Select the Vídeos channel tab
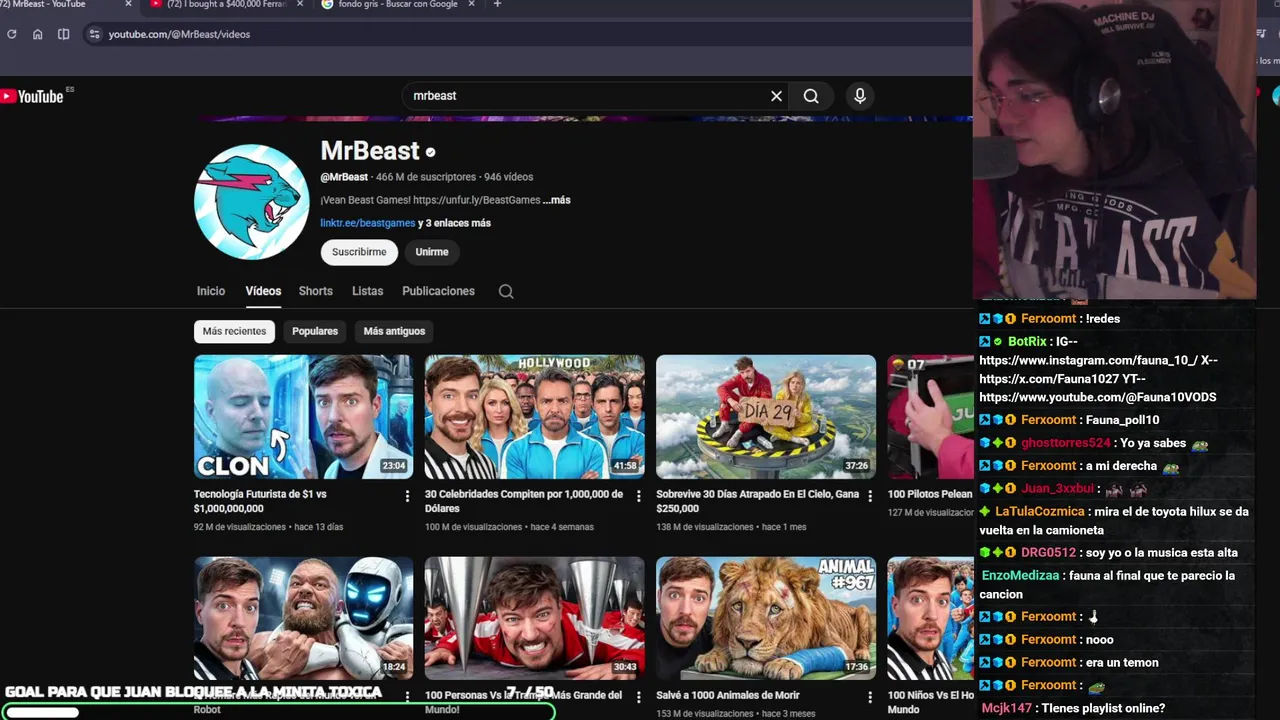This screenshot has height=720, width=1280. tap(263, 291)
